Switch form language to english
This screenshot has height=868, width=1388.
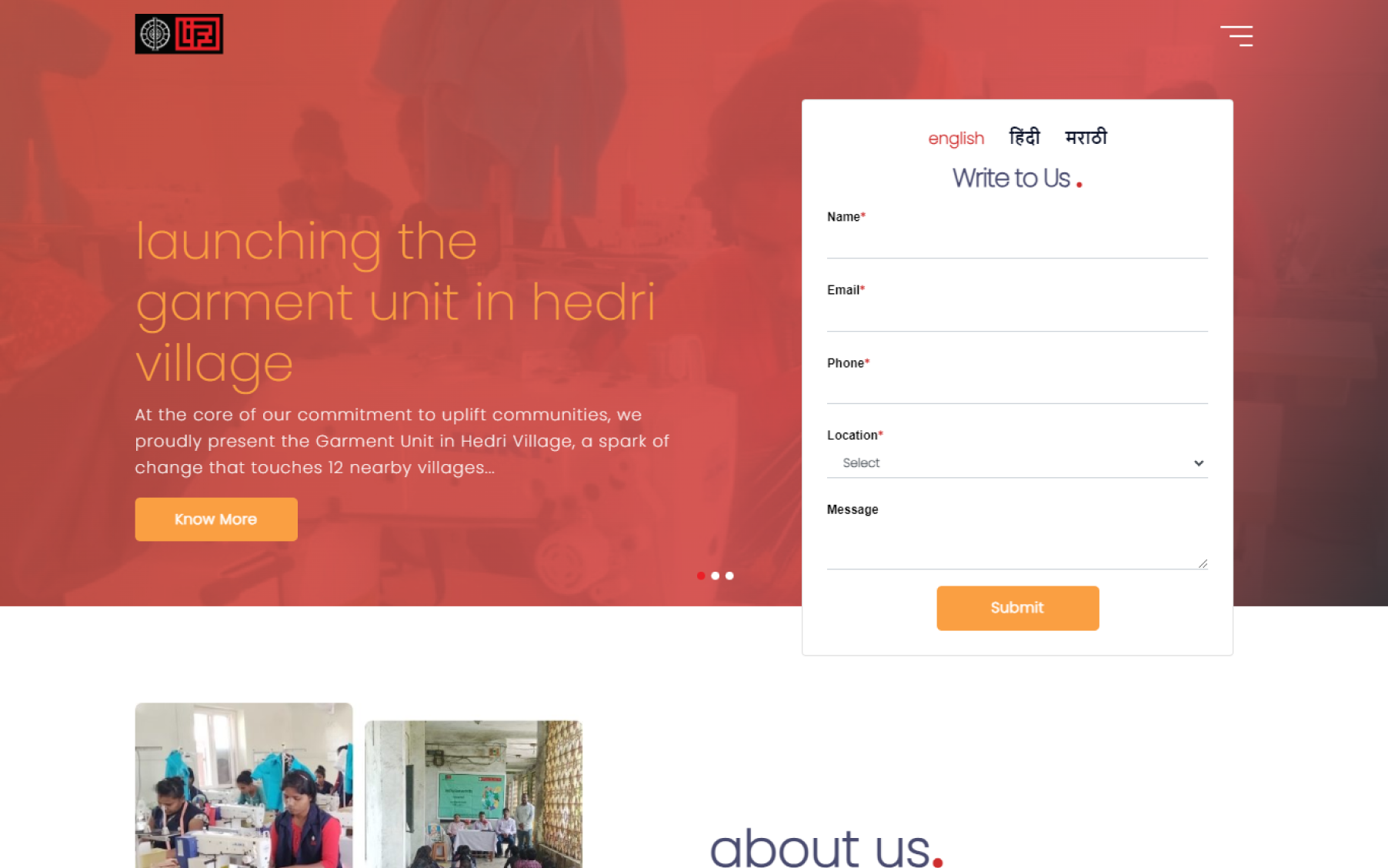(956, 139)
